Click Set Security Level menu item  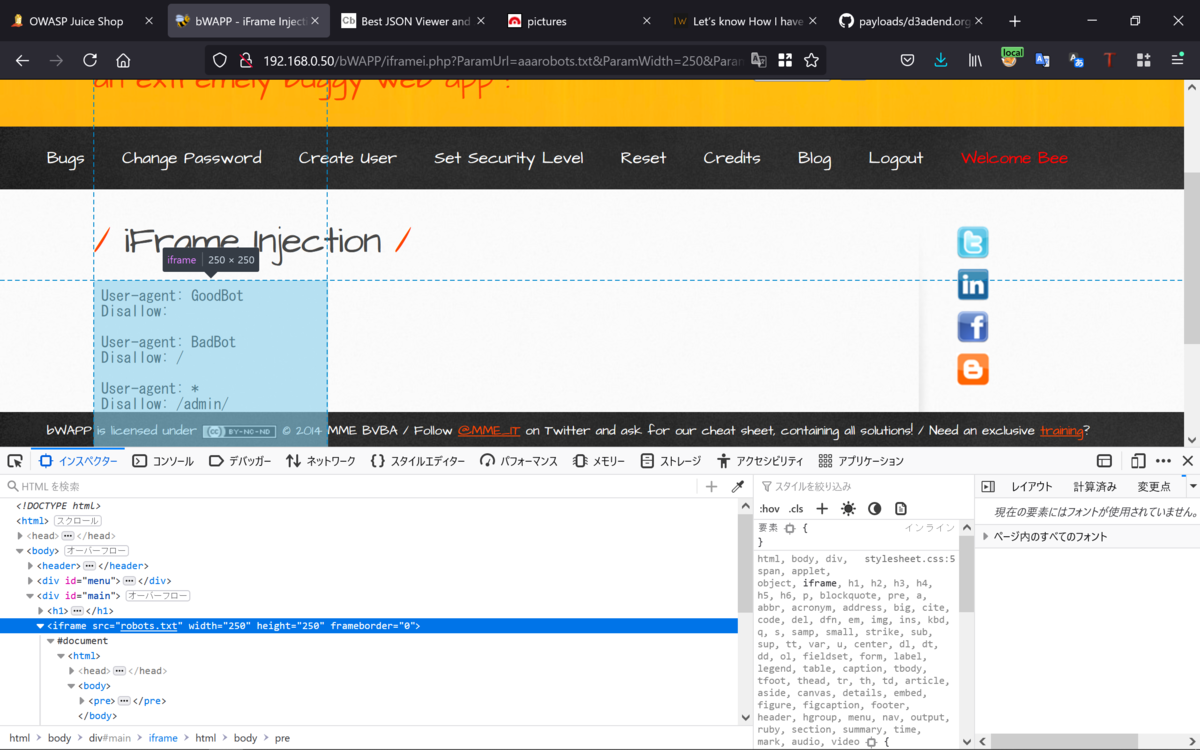(509, 158)
